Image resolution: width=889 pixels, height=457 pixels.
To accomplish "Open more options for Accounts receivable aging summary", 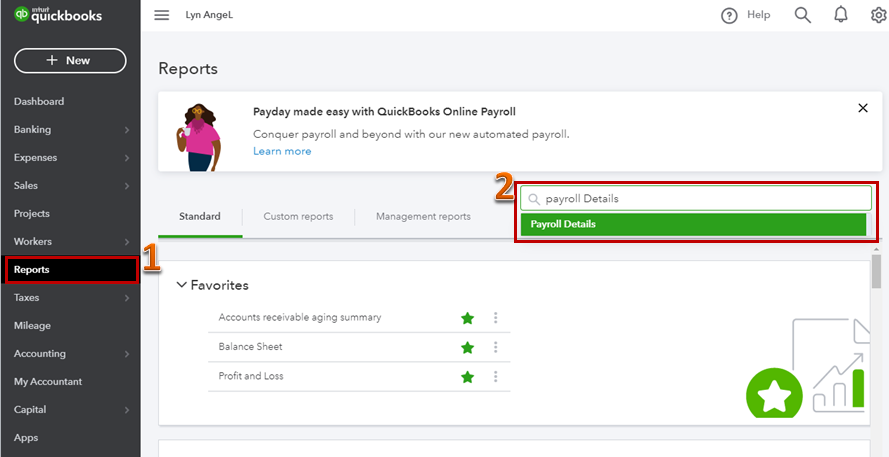I will pyautogui.click(x=496, y=318).
